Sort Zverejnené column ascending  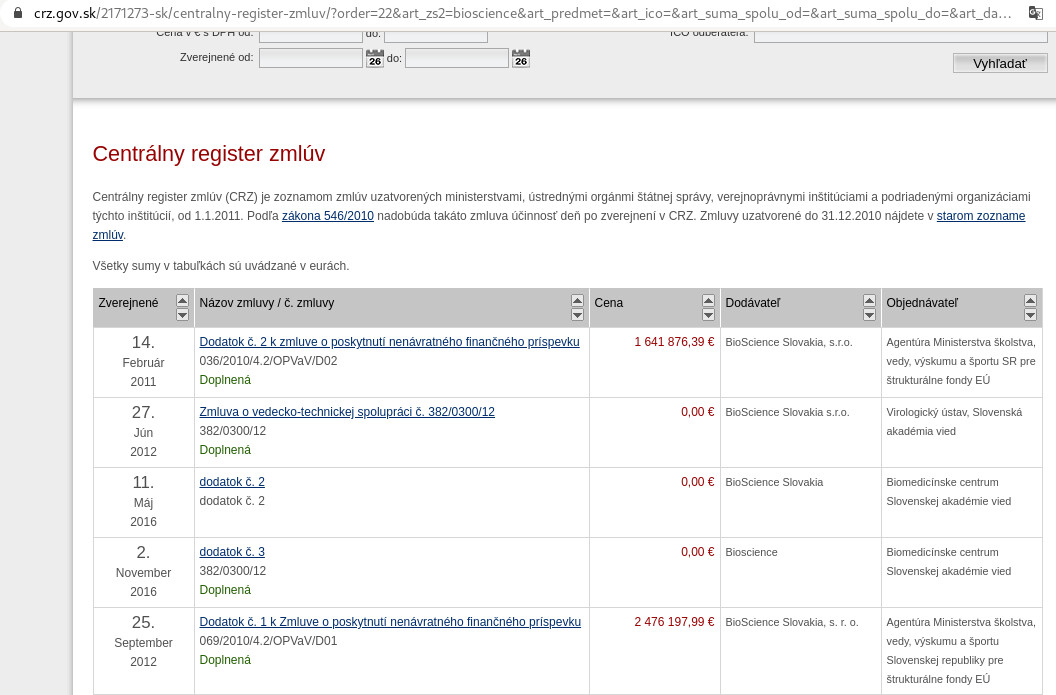pyautogui.click(x=182, y=301)
